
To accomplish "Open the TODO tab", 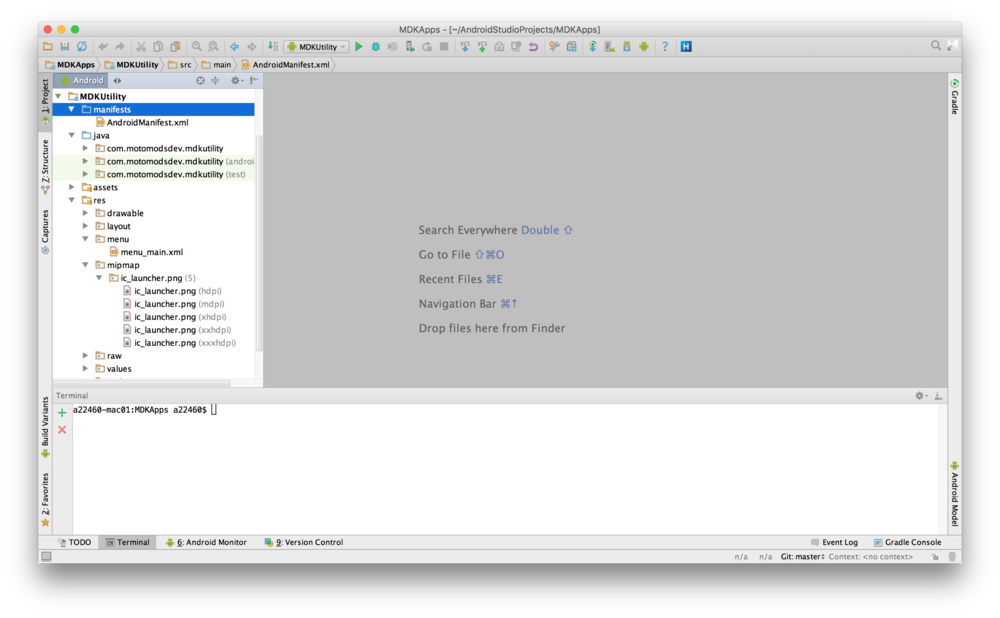I will tap(75, 542).
